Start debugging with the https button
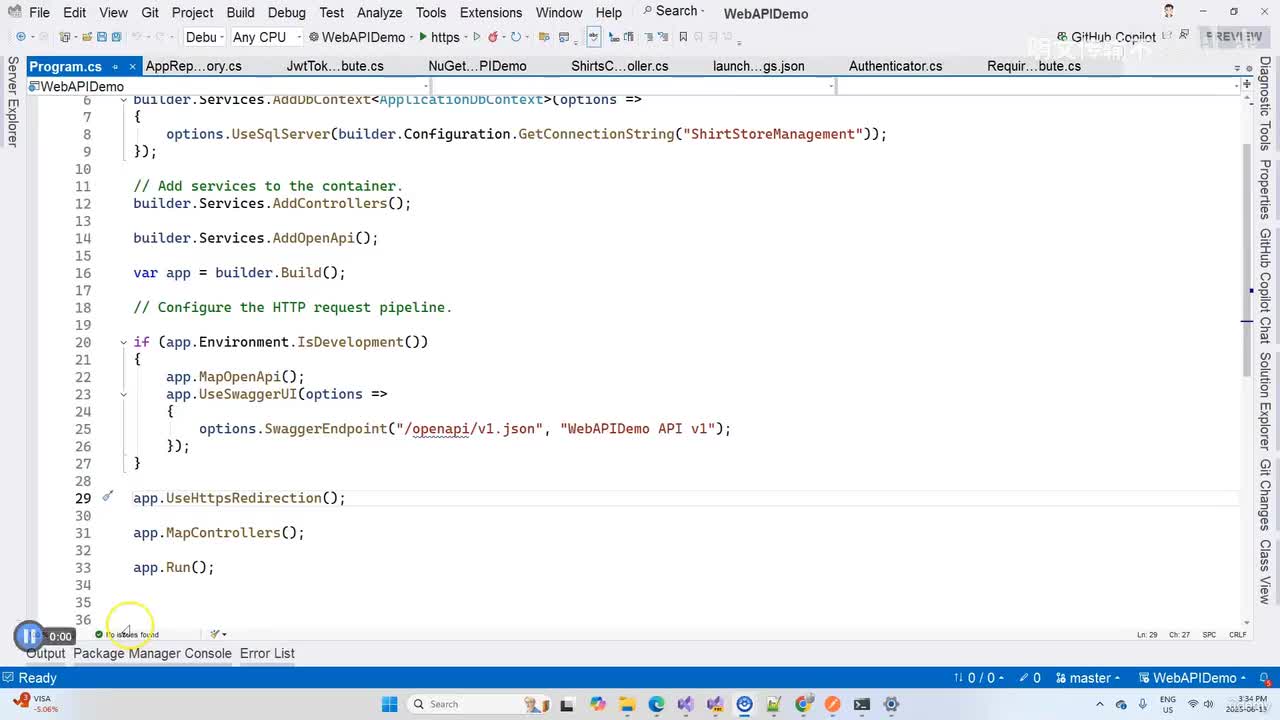The height and width of the screenshot is (720, 1280). click(439, 37)
